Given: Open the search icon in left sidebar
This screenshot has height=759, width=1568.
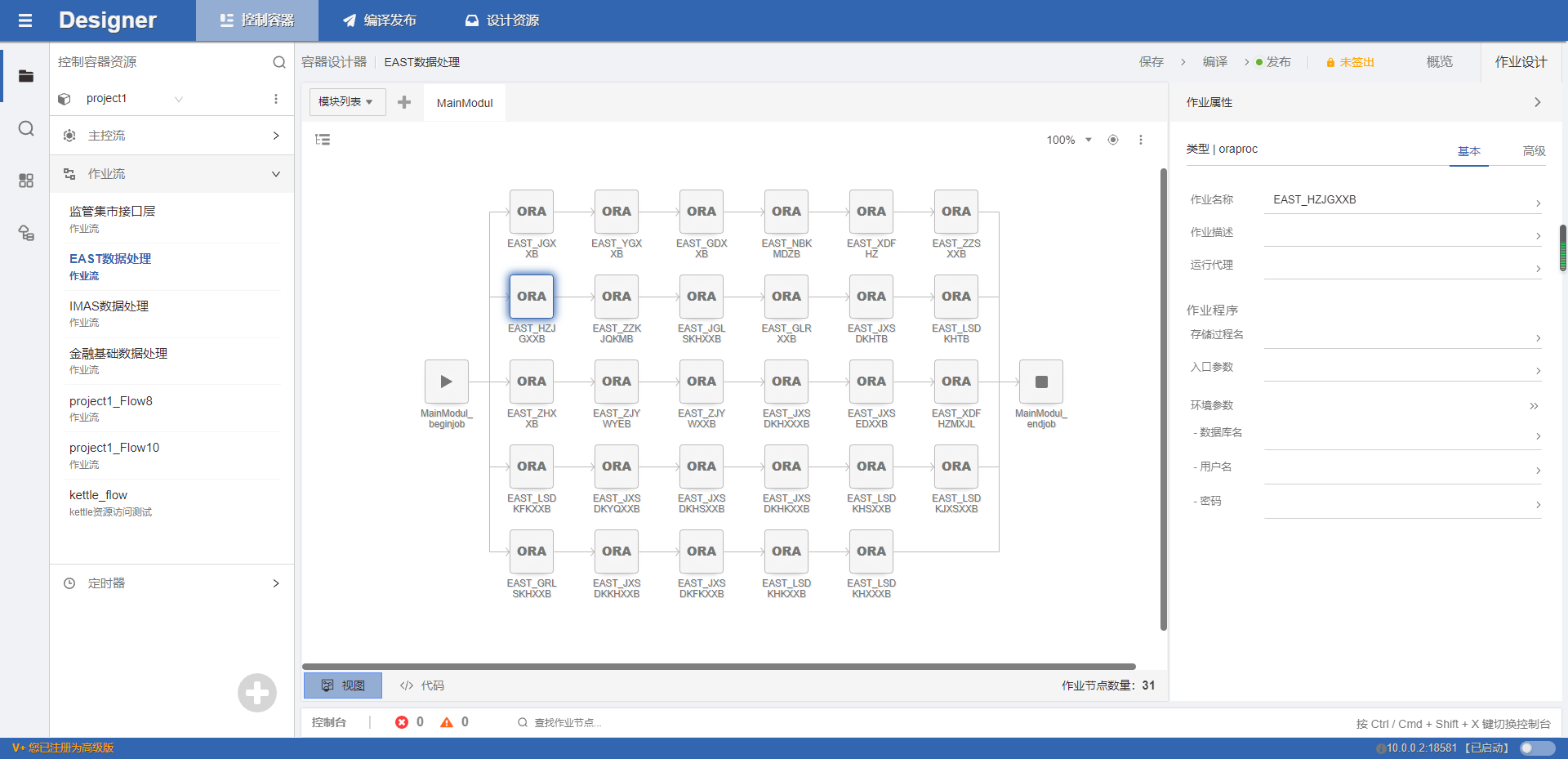Looking at the screenshot, I should (26, 128).
